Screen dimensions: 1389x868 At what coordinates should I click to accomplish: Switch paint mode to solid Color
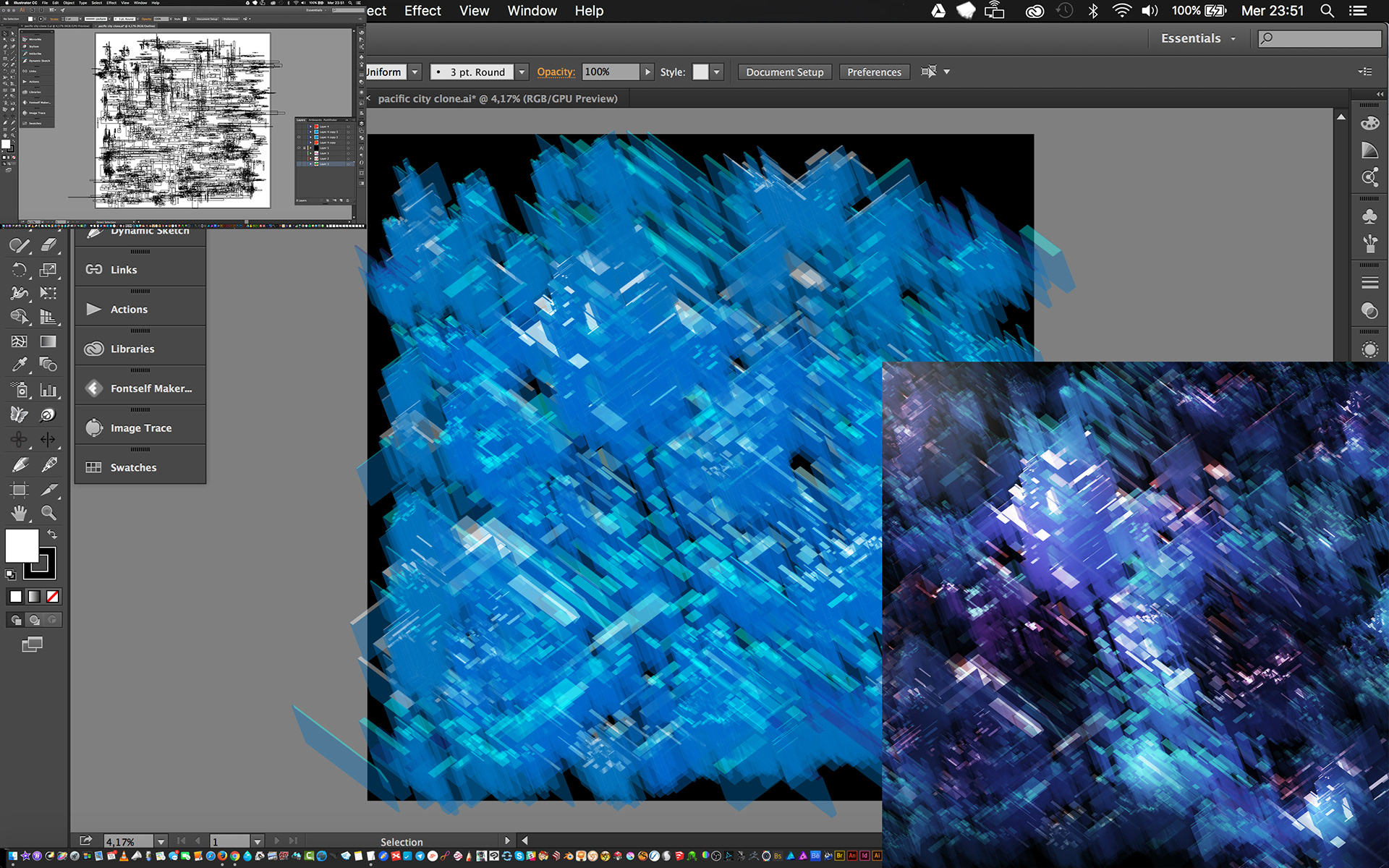coord(15,596)
